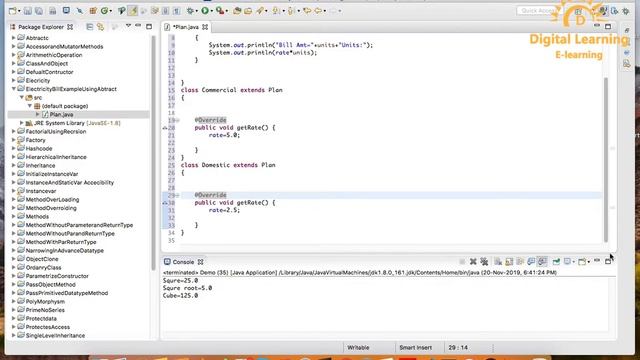This screenshot has height=360, width=640.
Task: Click the override marker on line 20
Action: click(165, 128)
